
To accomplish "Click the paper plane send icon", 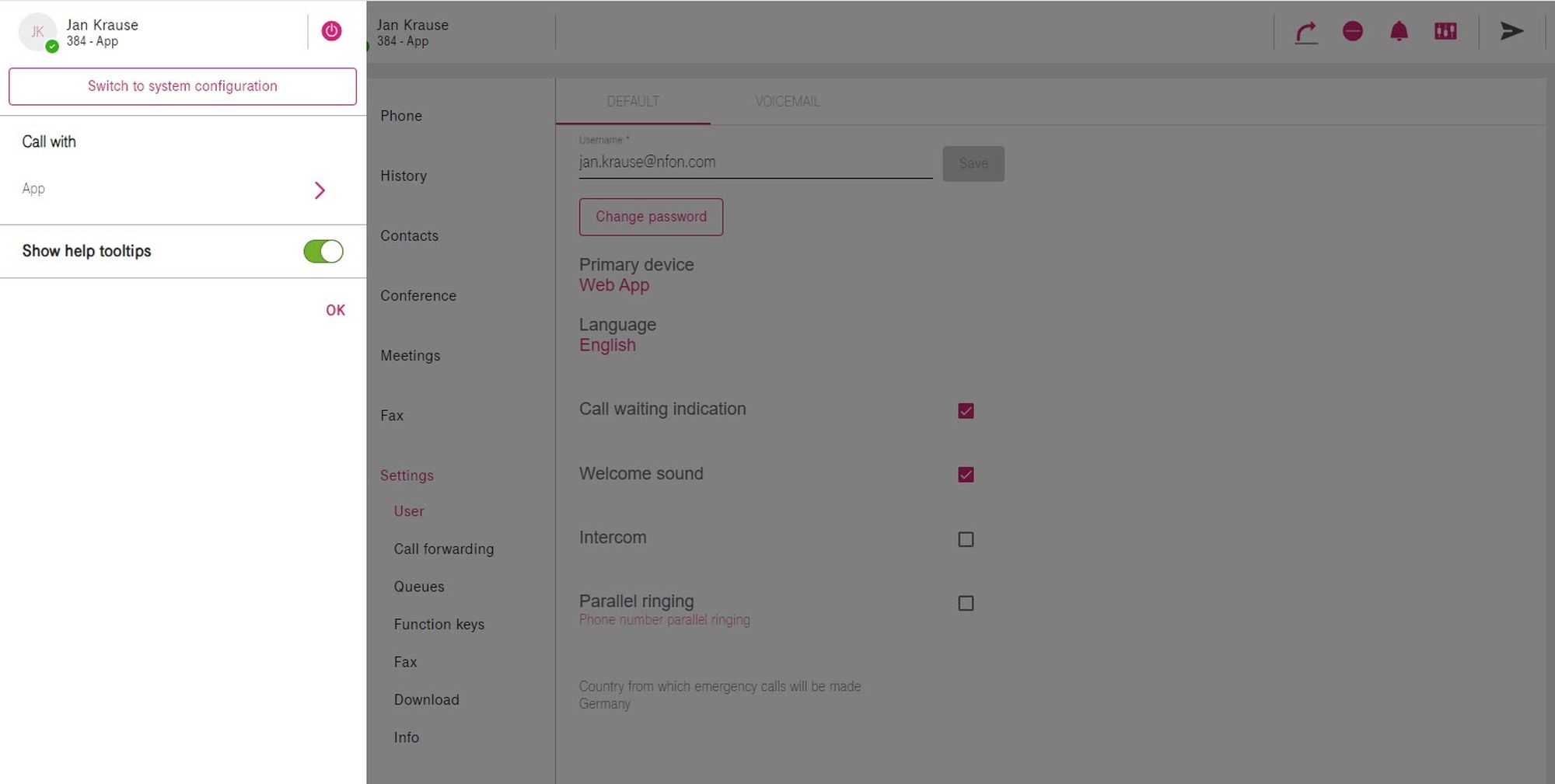I will tap(1511, 31).
